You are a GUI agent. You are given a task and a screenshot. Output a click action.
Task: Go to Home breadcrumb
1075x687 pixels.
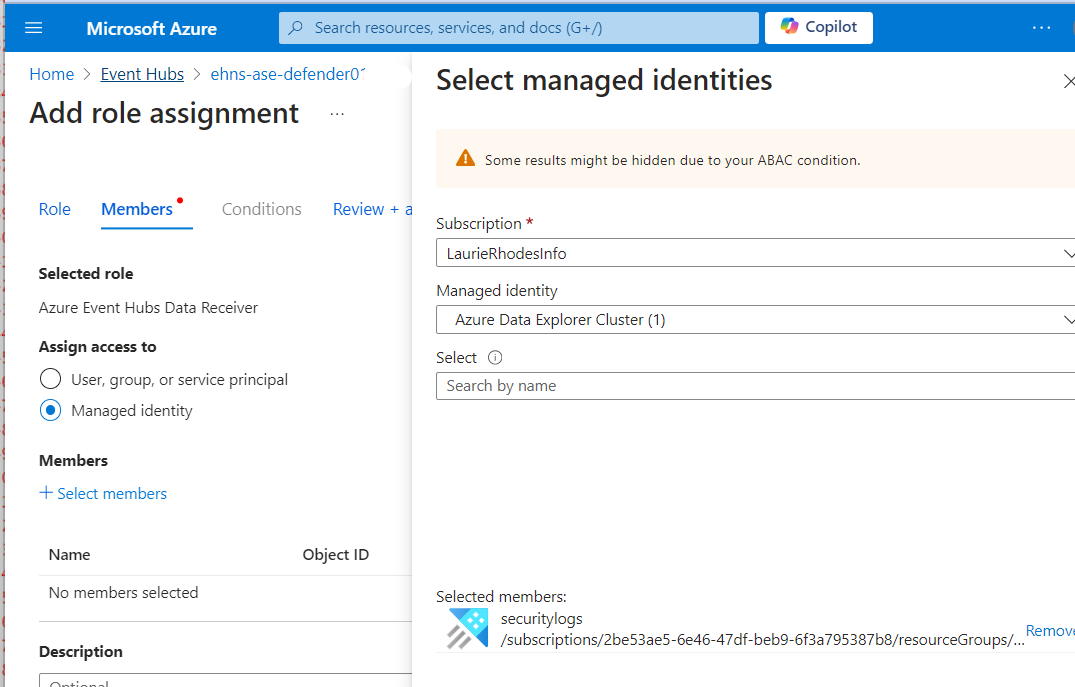click(x=51, y=74)
